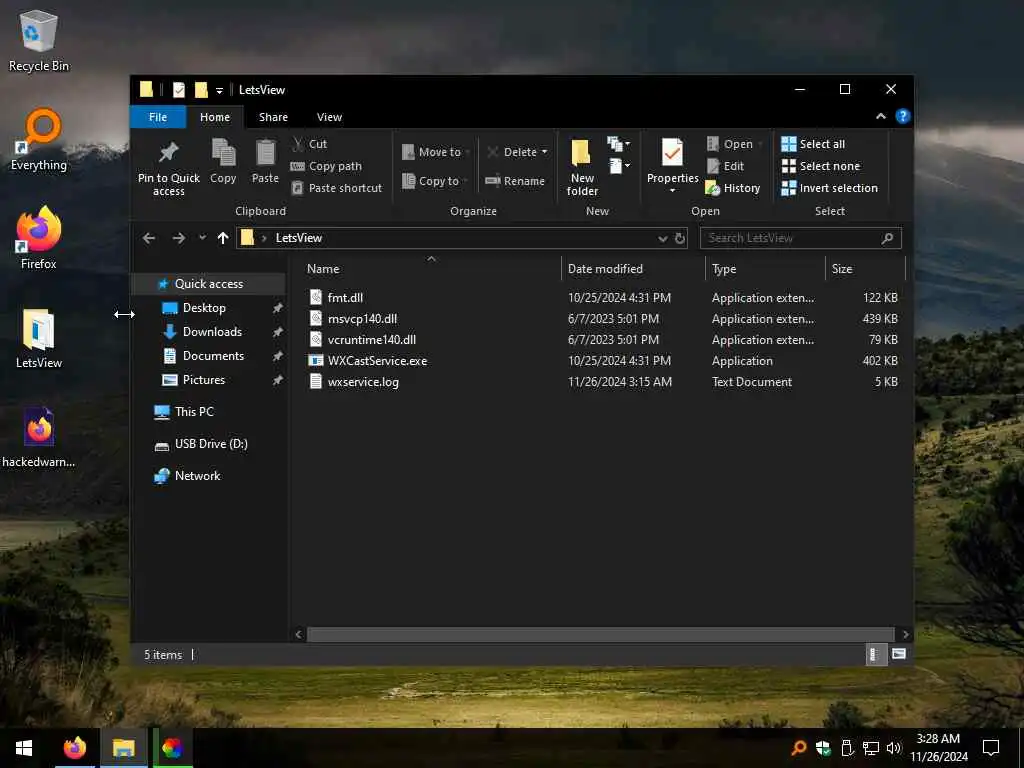Expand the Copy to dropdown
Image resolution: width=1024 pixels, height=768 pixels.
465,181
